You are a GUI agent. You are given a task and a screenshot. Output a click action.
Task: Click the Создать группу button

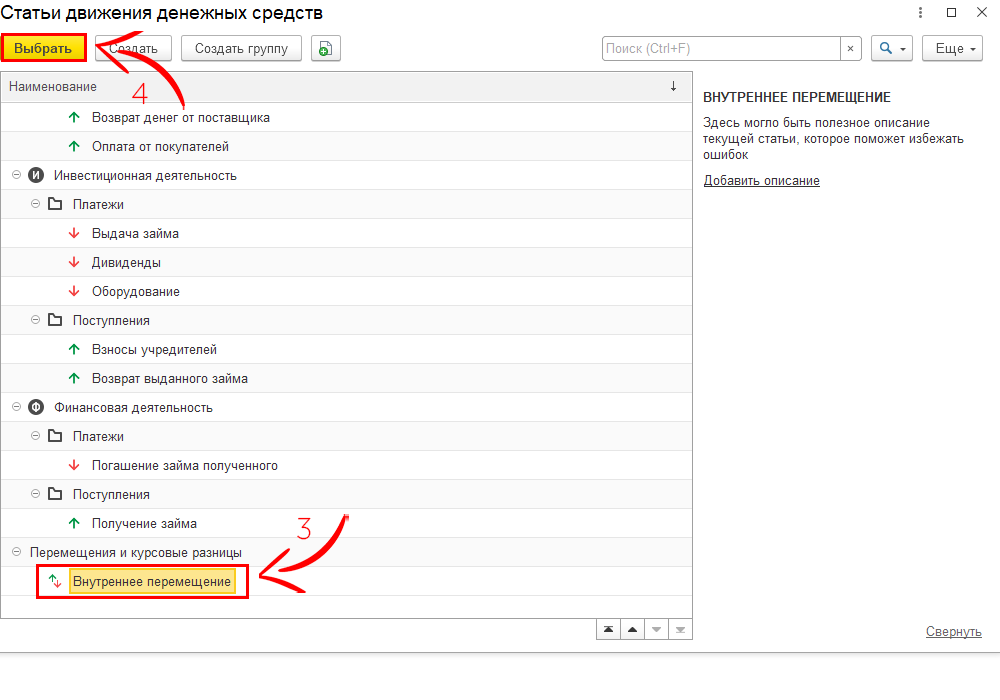point(241,49)
